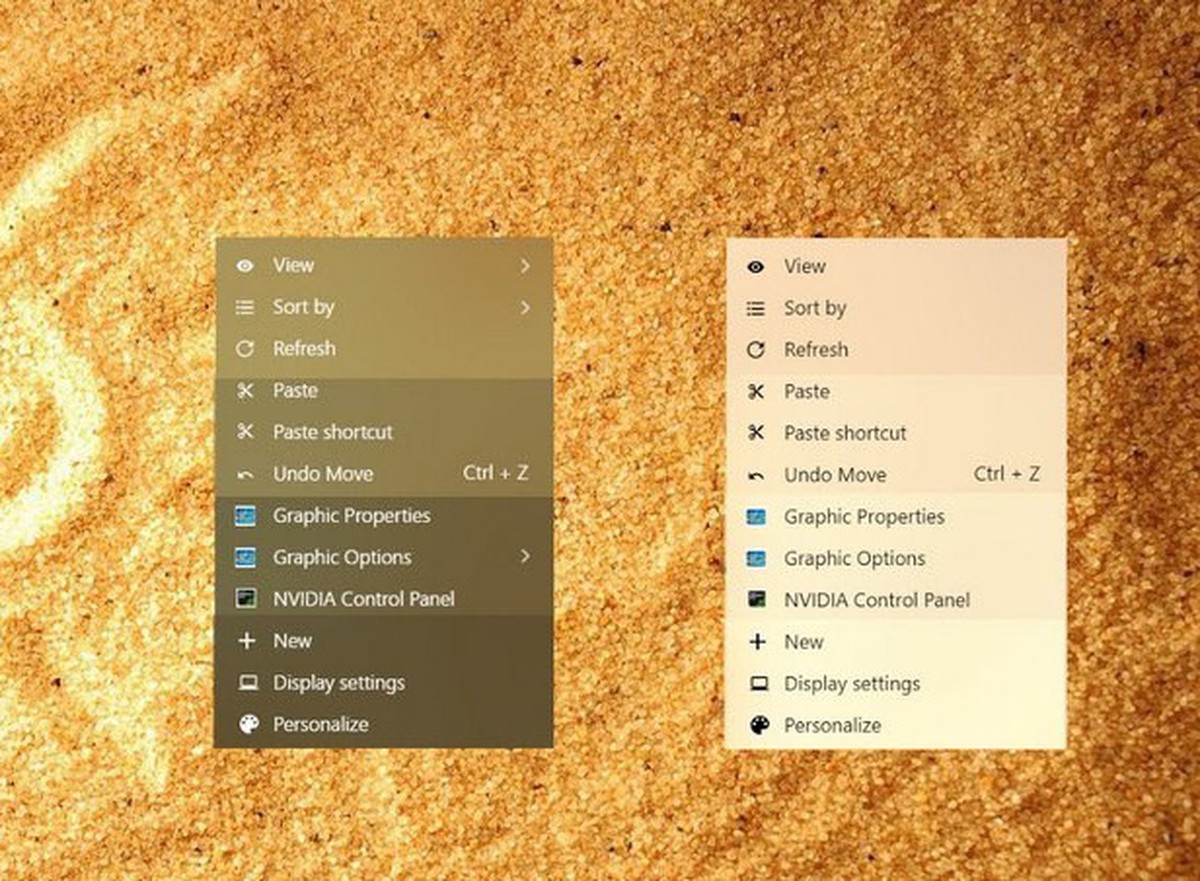Click the undo arrow icon in light menu
Viewport: 1200px width, 881px height.
click(756, 476)
